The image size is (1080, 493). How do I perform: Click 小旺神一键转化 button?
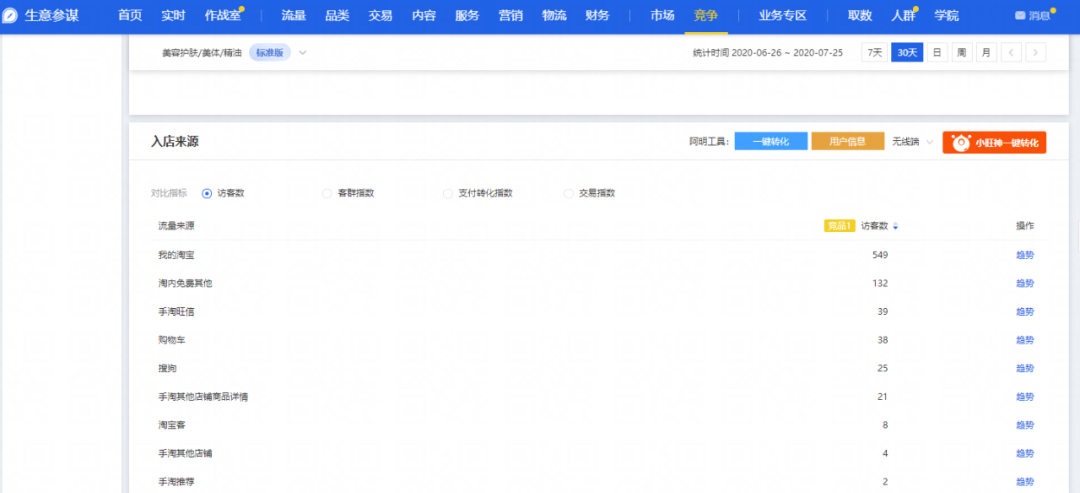(994, 143)
